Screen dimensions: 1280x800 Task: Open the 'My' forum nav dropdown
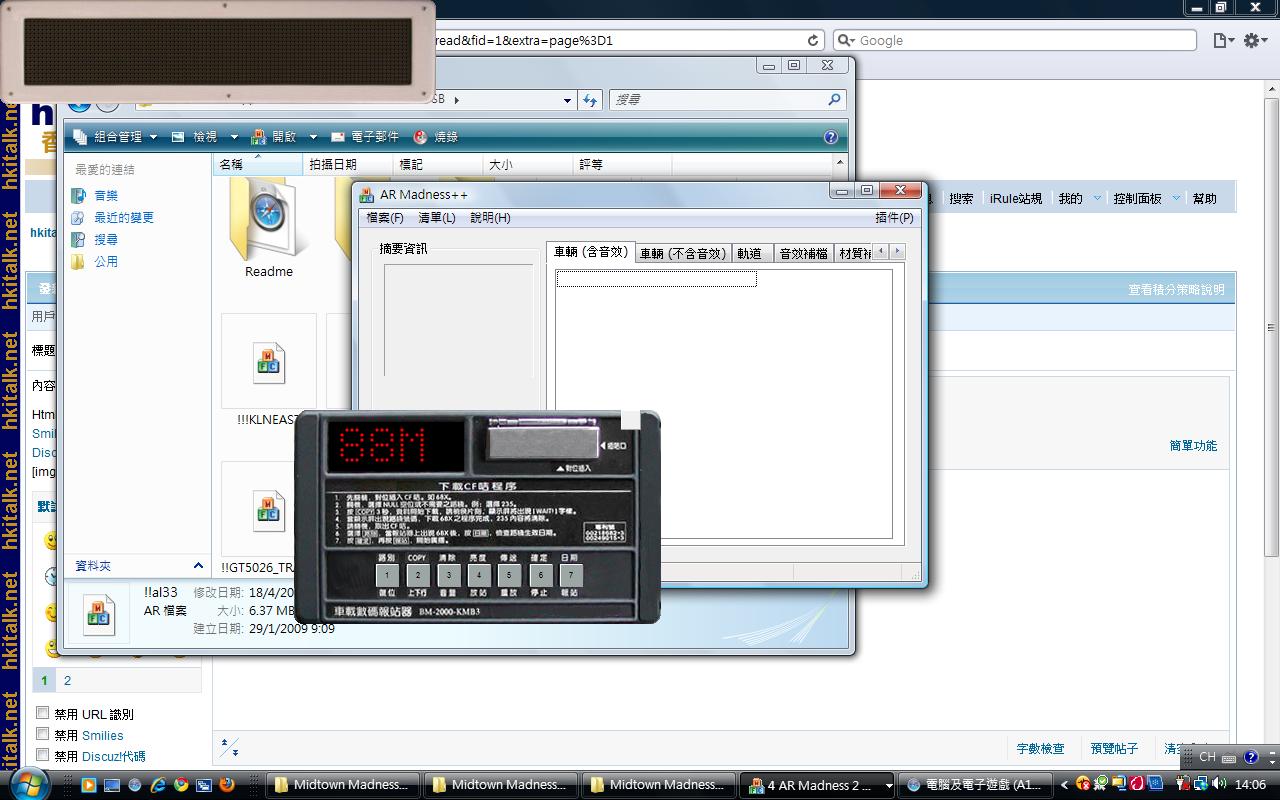(1079, 199)
